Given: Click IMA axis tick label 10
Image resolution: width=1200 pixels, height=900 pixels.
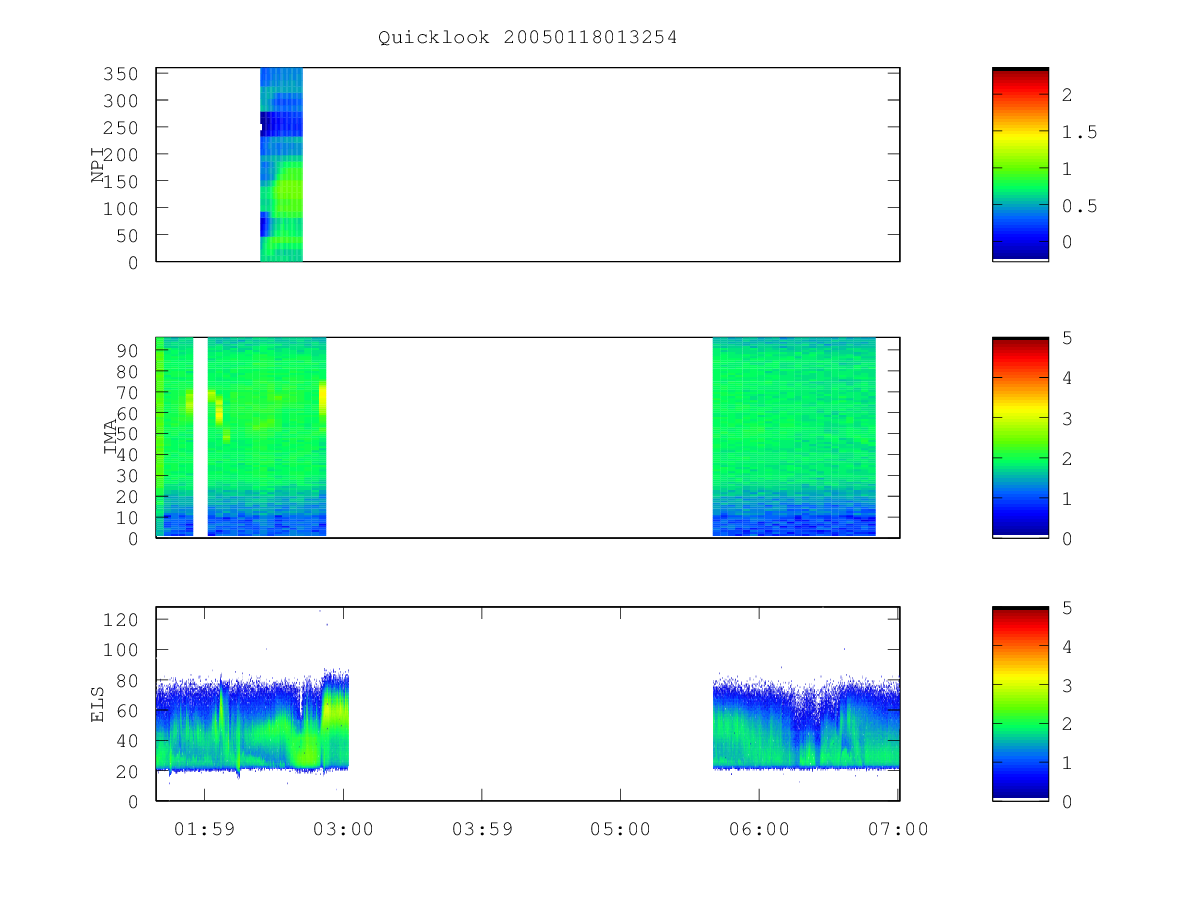Looking at the screenshot, I should tap(130, 517).
